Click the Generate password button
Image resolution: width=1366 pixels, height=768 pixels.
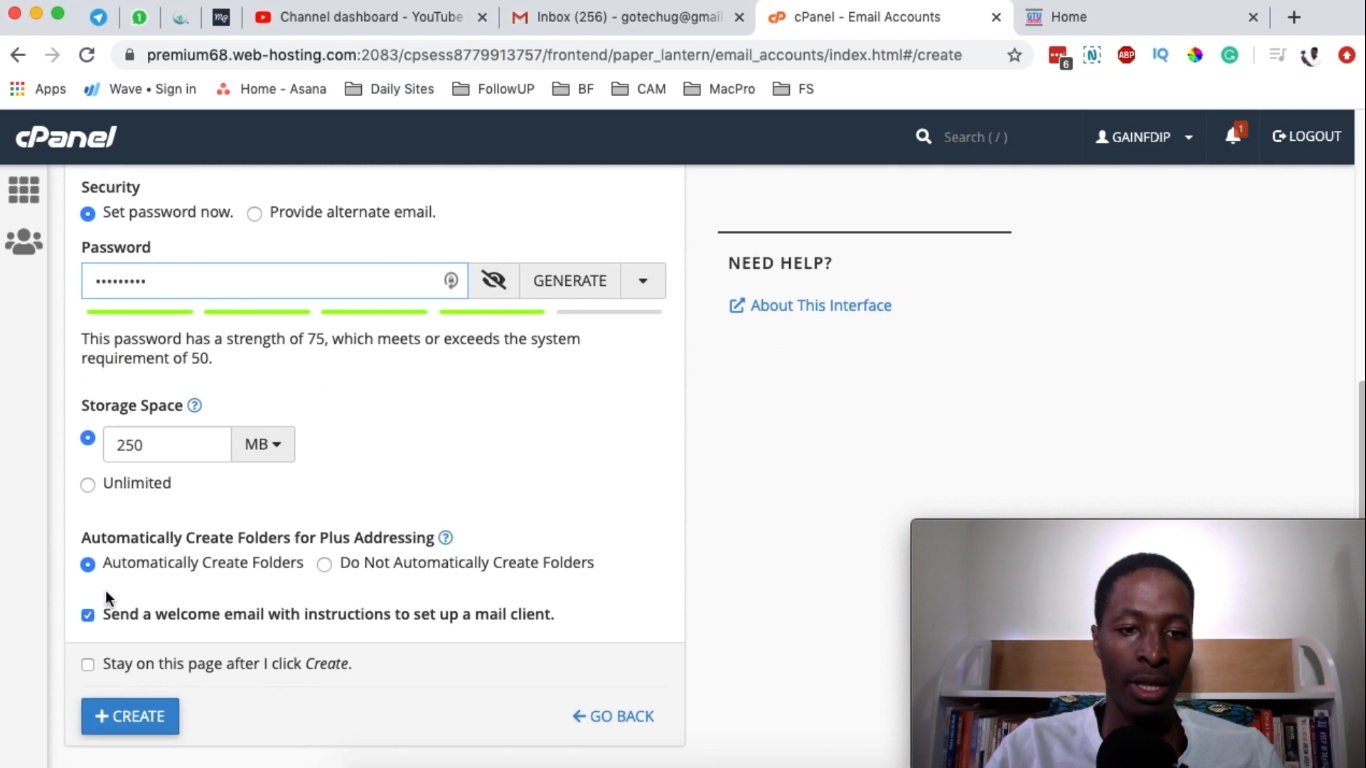click(570, 281)
